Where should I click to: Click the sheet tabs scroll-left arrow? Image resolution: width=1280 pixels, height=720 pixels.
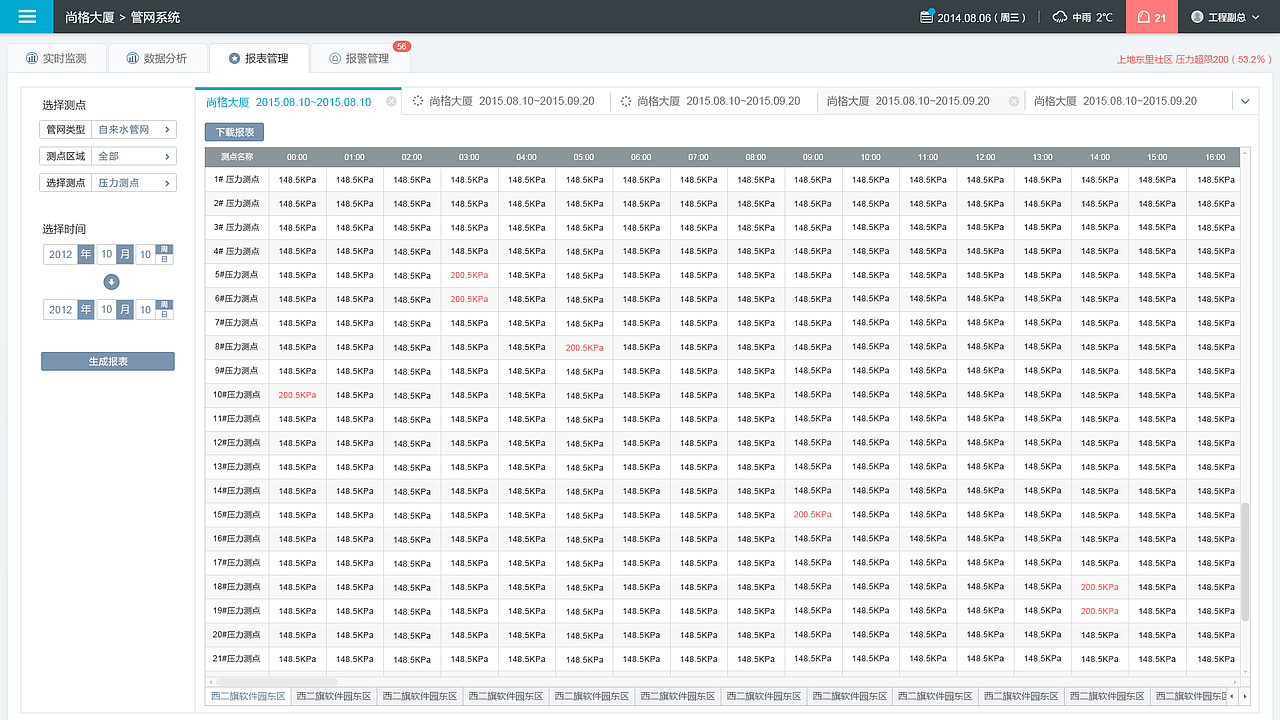click(x=1233, y=696)
